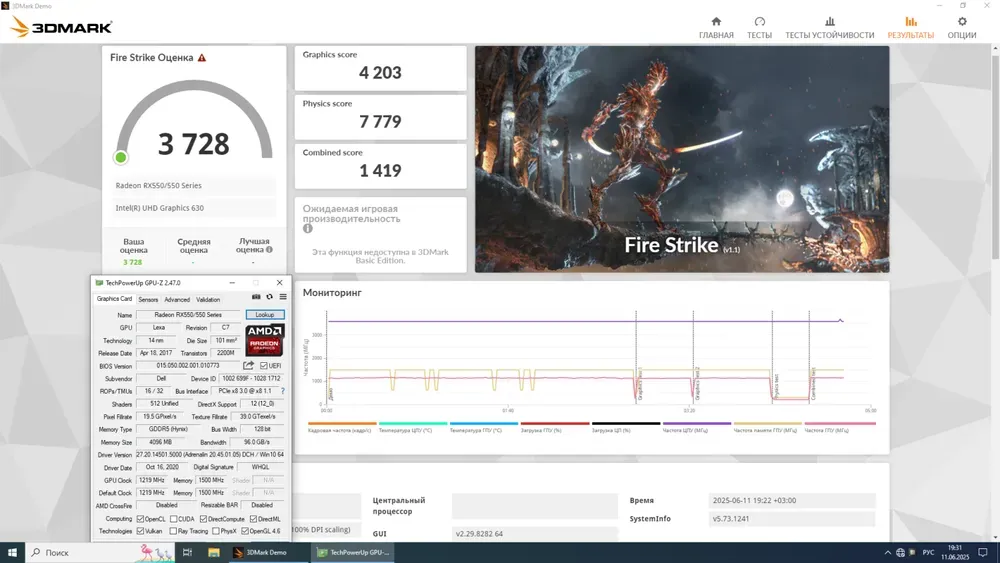Switch to the Advanced tab in GPU-Z
The image size is (1000, 563).
177,299
